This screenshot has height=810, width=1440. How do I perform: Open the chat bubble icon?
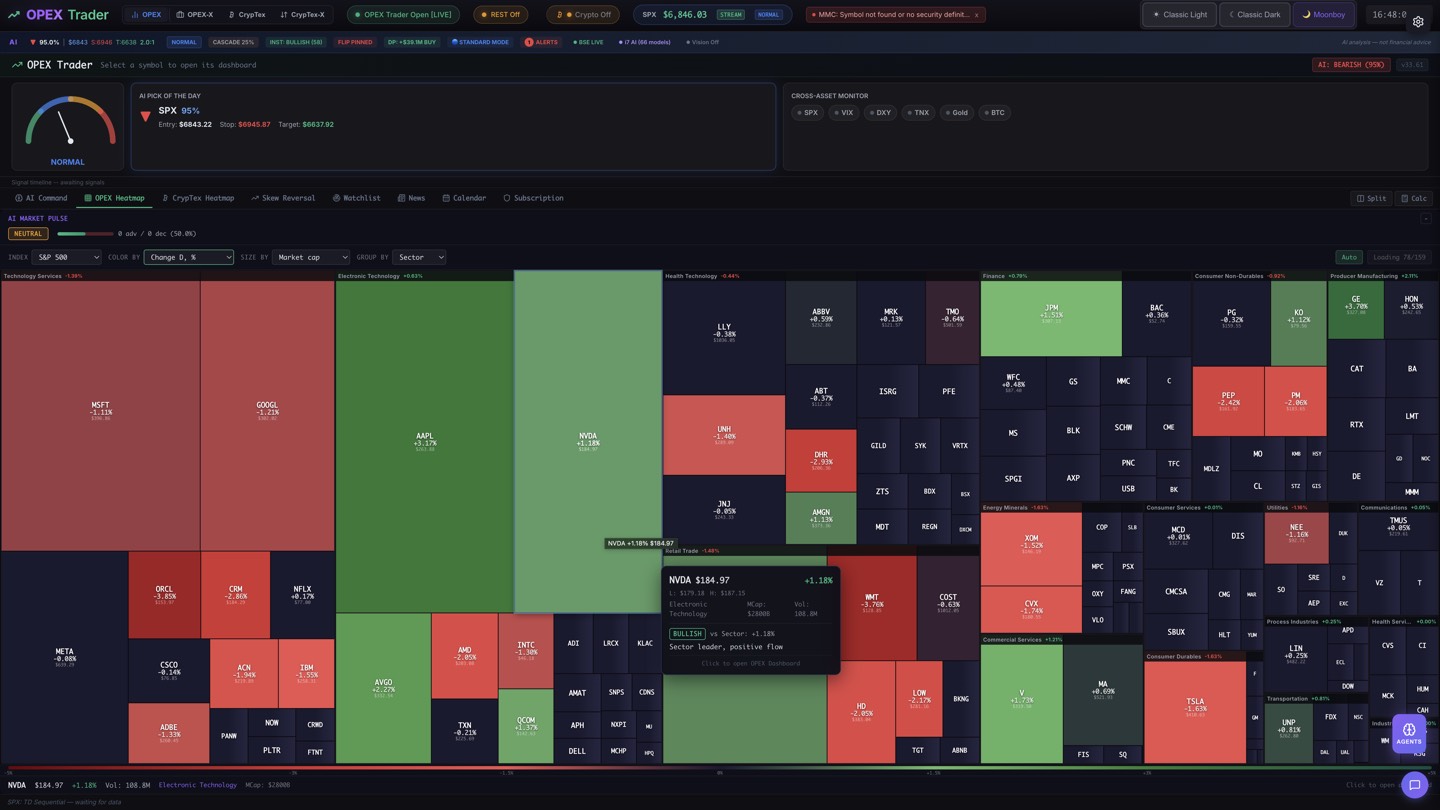[x=1414, y=785]
